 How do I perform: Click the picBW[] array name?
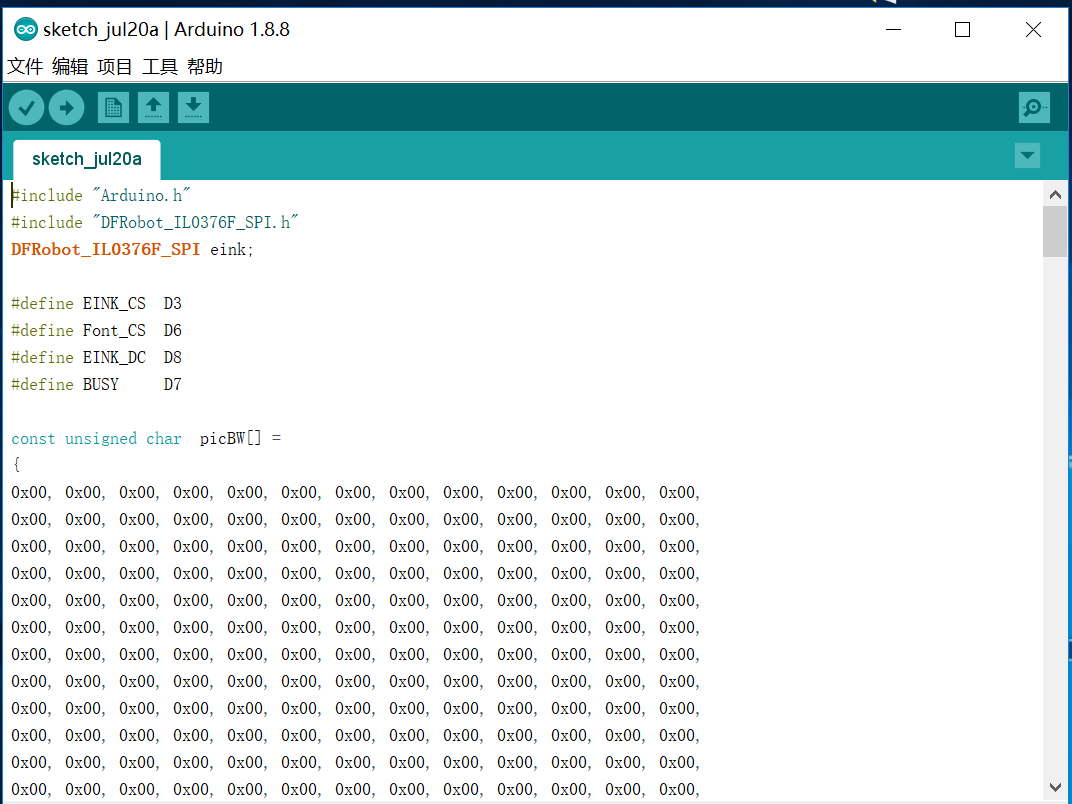point(230,438)
